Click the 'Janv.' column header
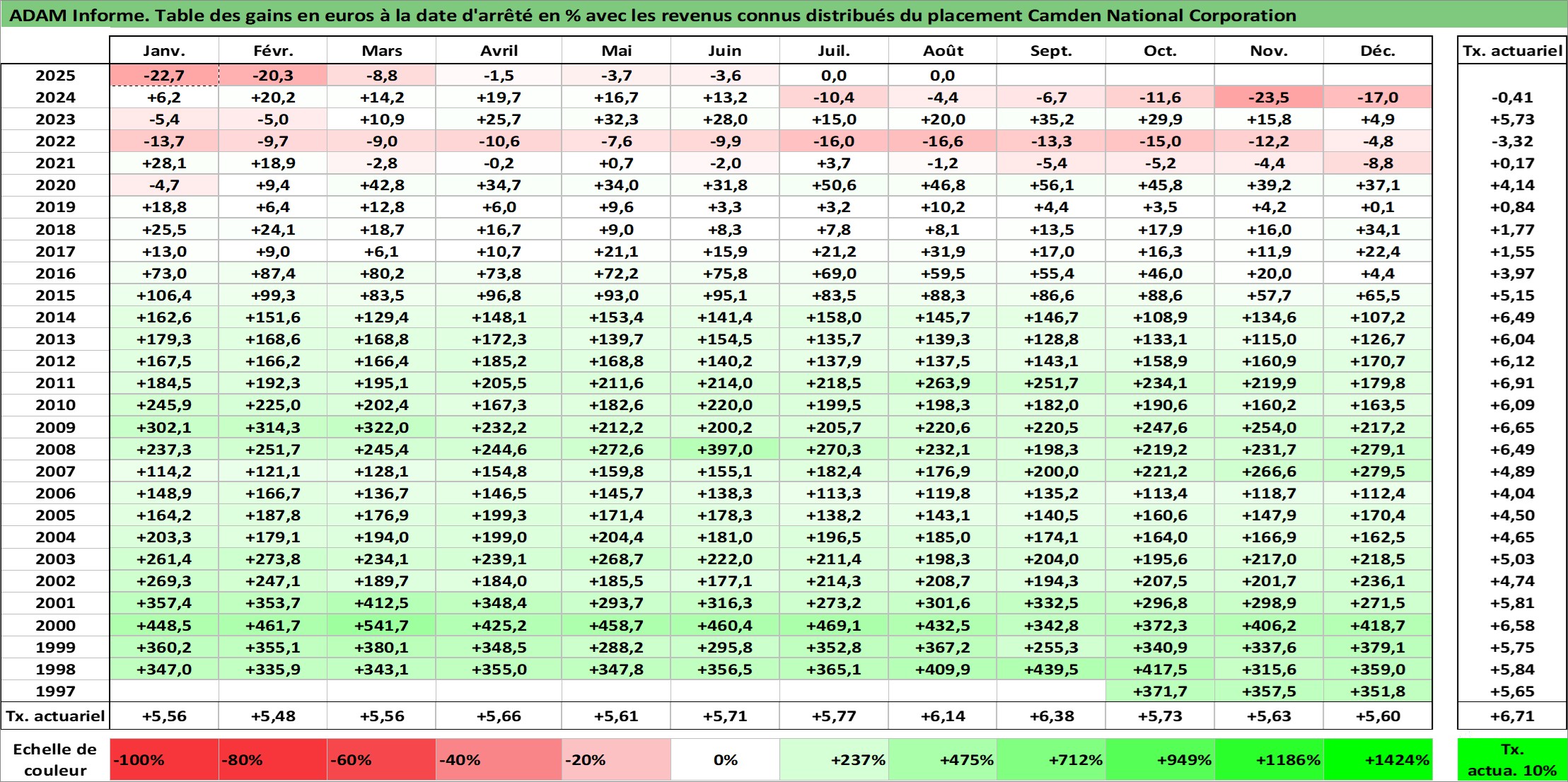This screenshot has height=782, width=1568. pyautogui.click(x=164, y=51)
